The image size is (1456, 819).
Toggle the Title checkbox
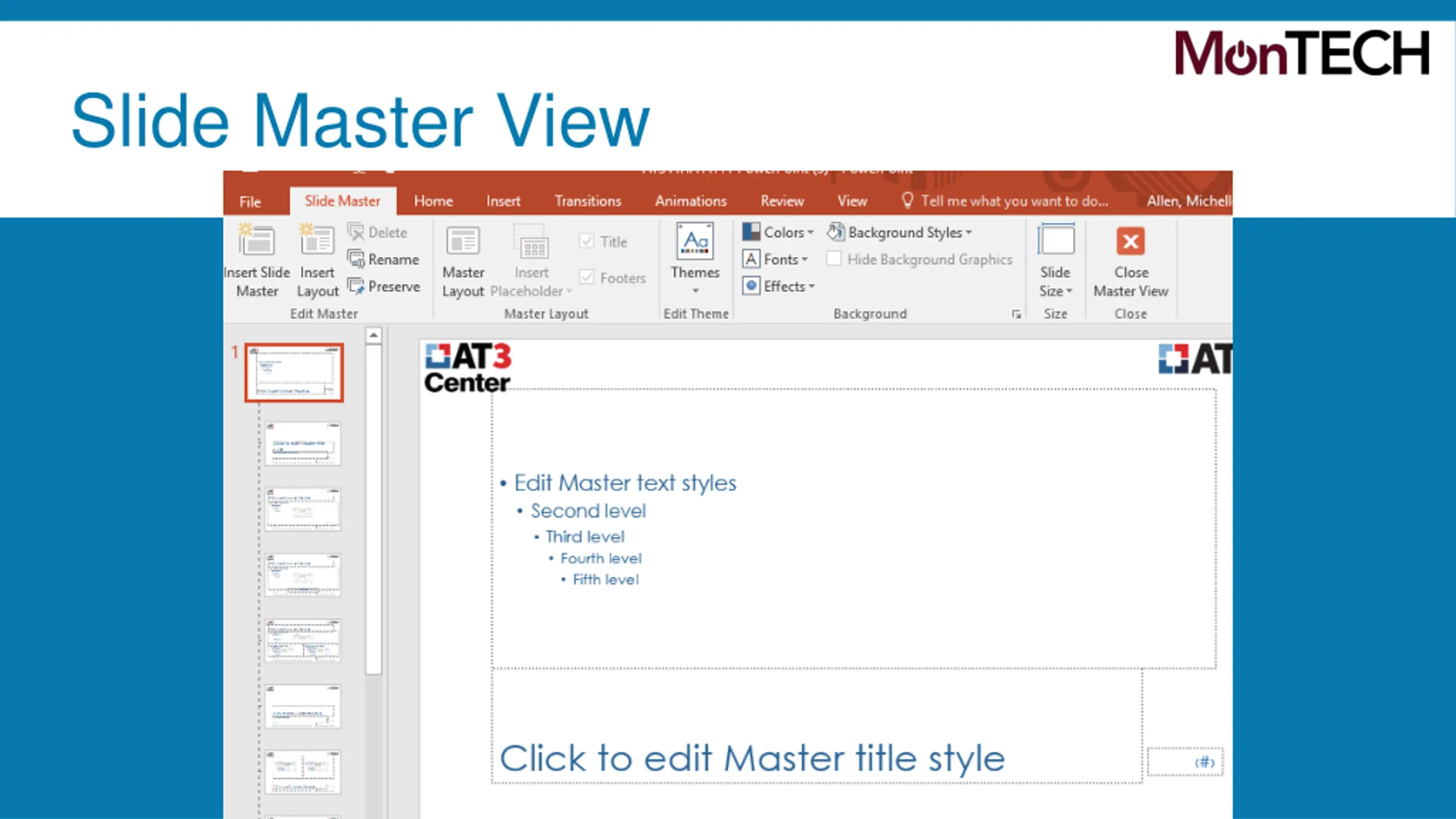pyautogui.click(x=586, y=241)
